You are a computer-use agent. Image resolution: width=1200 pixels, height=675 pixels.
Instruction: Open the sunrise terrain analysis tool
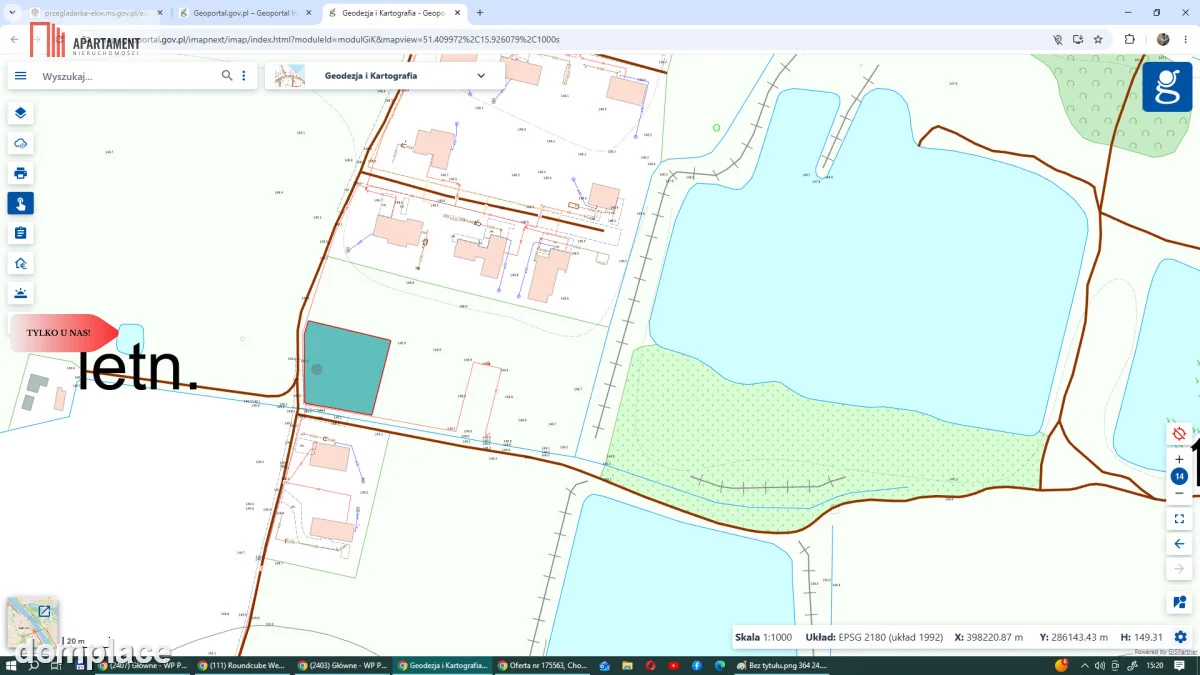[x=20, y=293]
